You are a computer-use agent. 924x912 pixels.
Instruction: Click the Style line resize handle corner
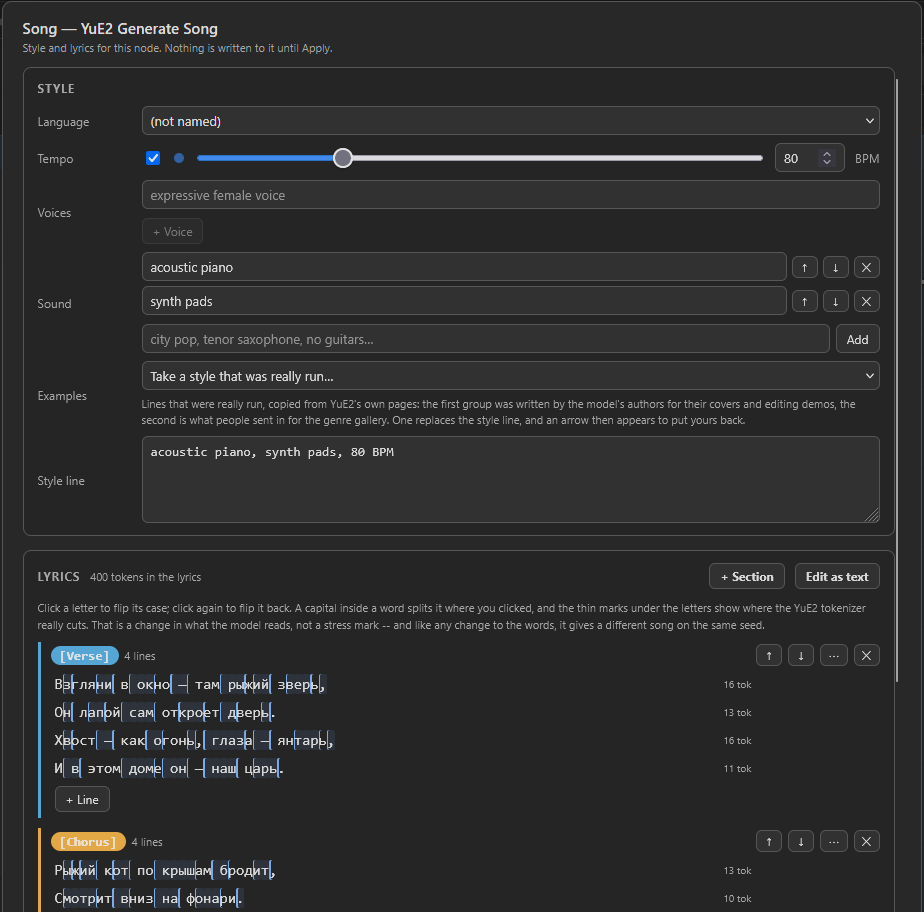tap(872, 515)
